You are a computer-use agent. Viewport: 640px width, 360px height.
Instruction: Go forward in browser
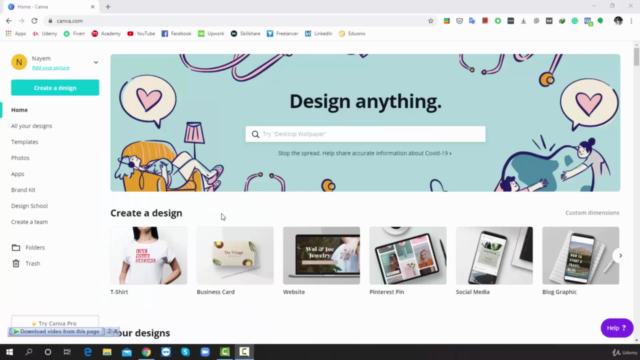point(22,21)
